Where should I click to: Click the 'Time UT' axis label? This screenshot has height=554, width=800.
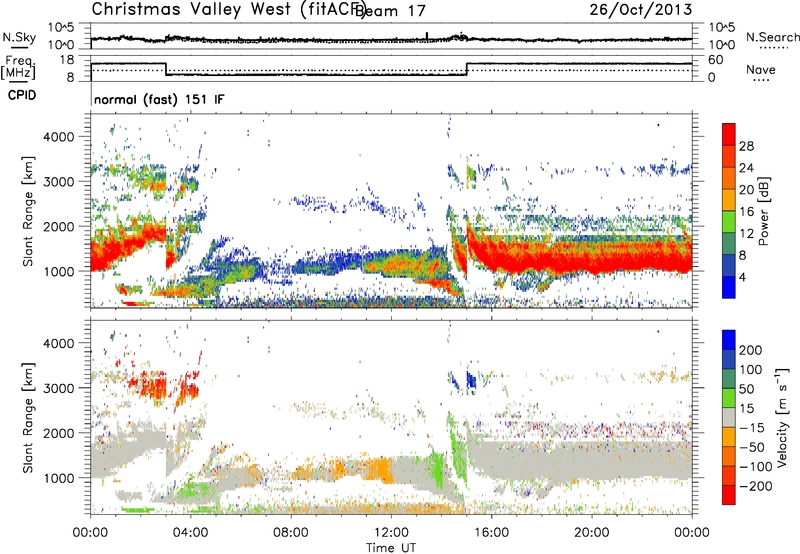[x=391, y=548]
